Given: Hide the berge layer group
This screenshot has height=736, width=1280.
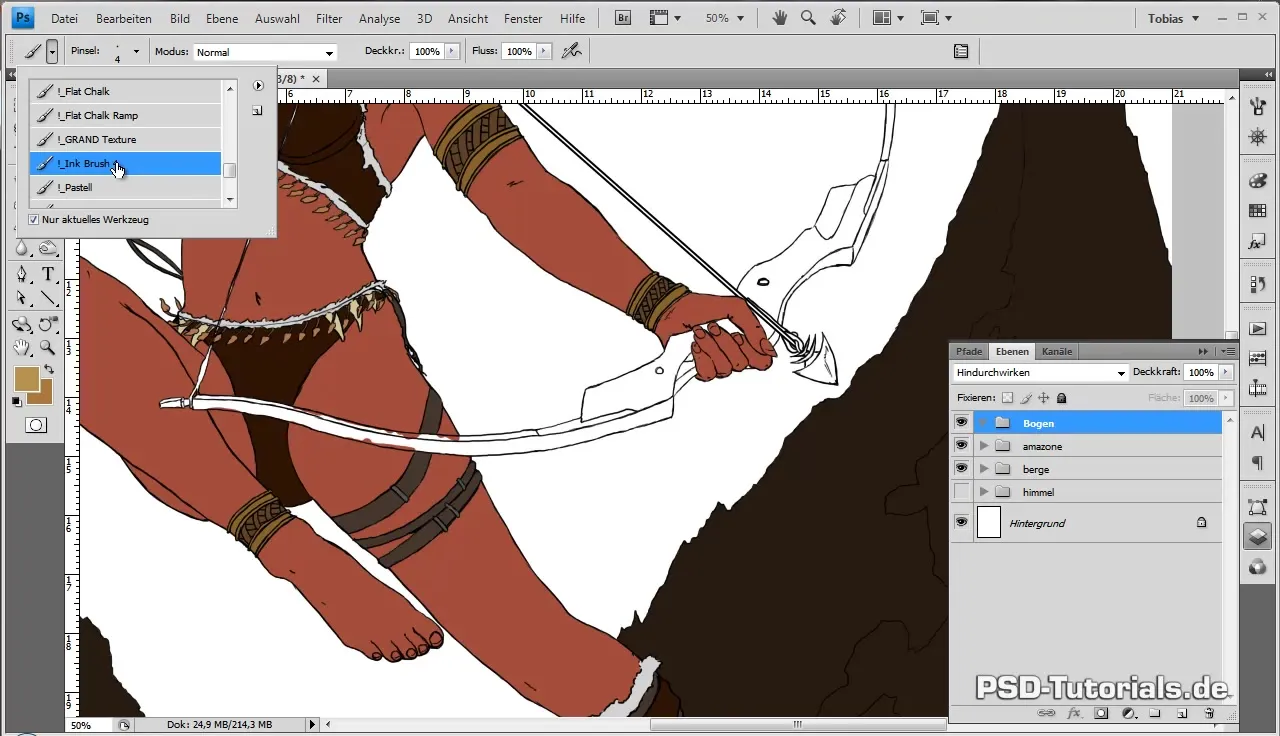Looking at the screenshot, I should (961, 469).
